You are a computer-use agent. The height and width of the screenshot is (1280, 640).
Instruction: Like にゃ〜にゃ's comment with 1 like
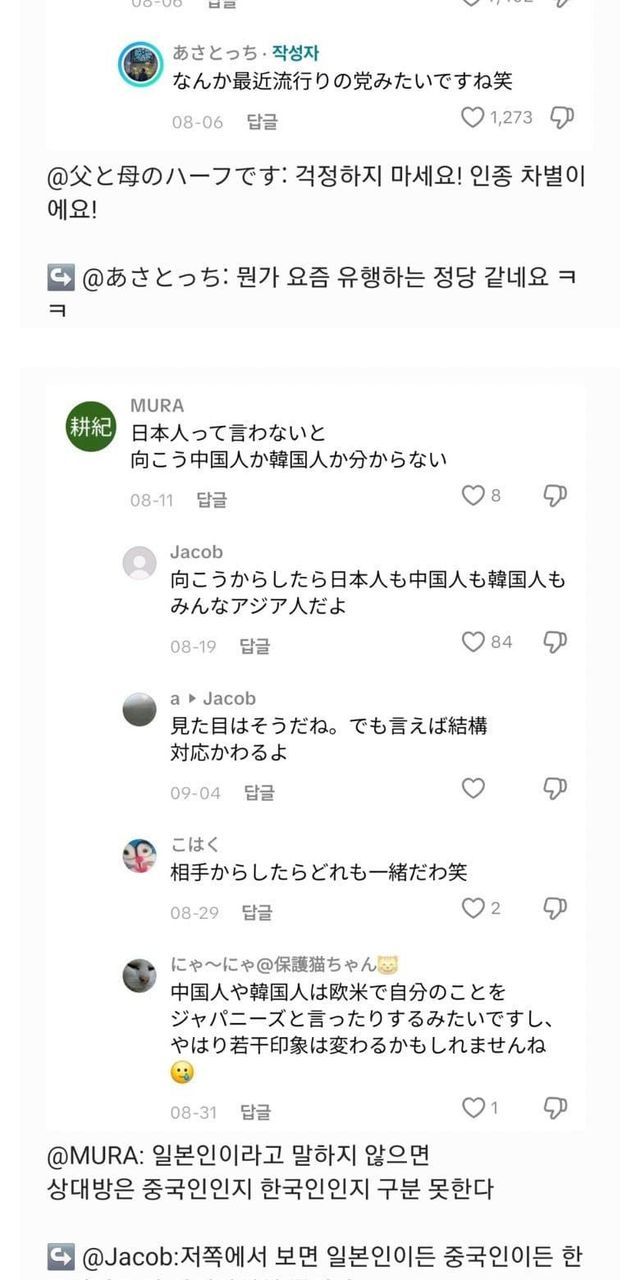tap(473, 1107)
